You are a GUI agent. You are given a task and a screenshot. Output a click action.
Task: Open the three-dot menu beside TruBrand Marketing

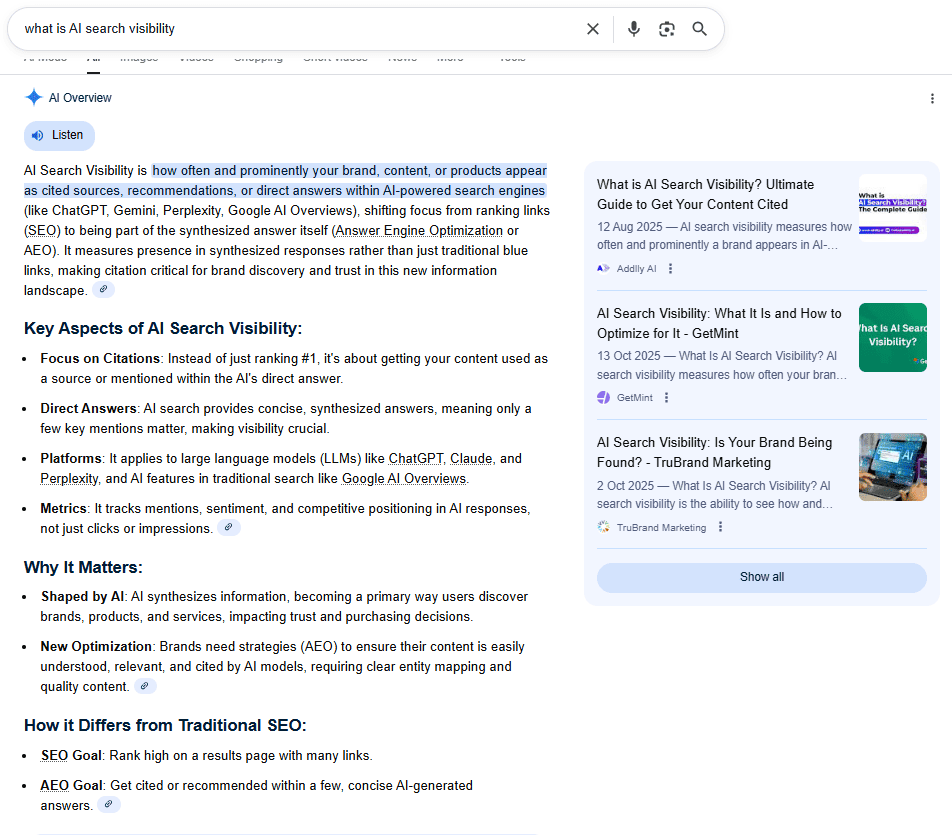click(x=720, y=526)
